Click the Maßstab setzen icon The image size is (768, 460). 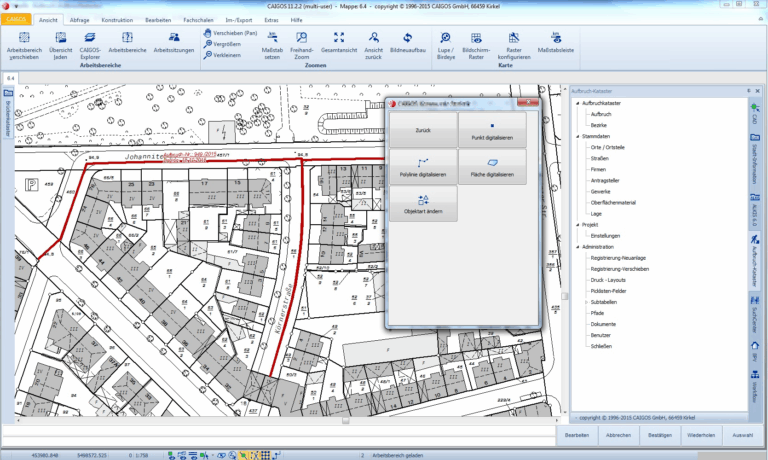click(x=271, y=37)
